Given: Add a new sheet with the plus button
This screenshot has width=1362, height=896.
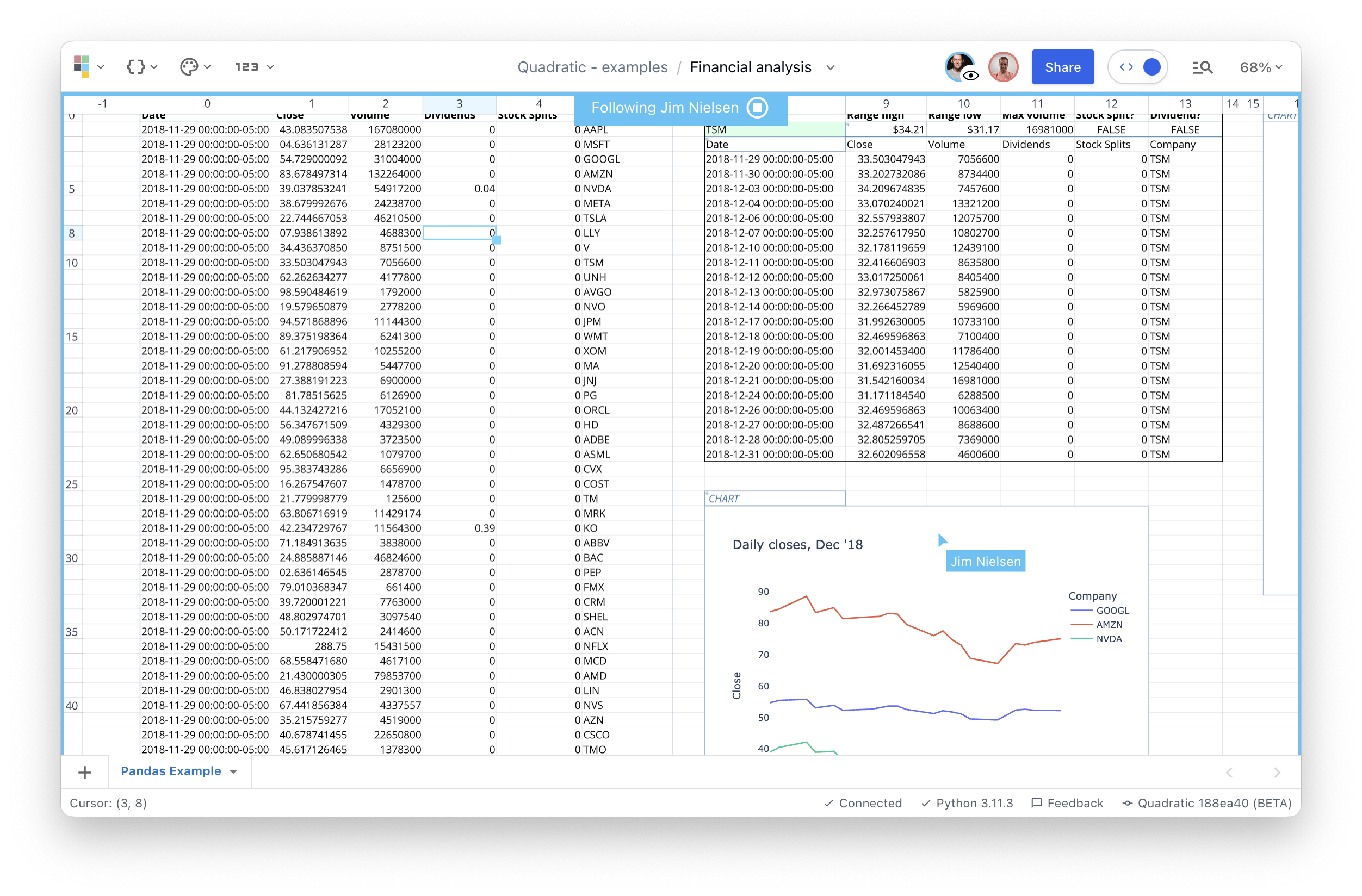Looking at the screenshot, I should (85, 772).
